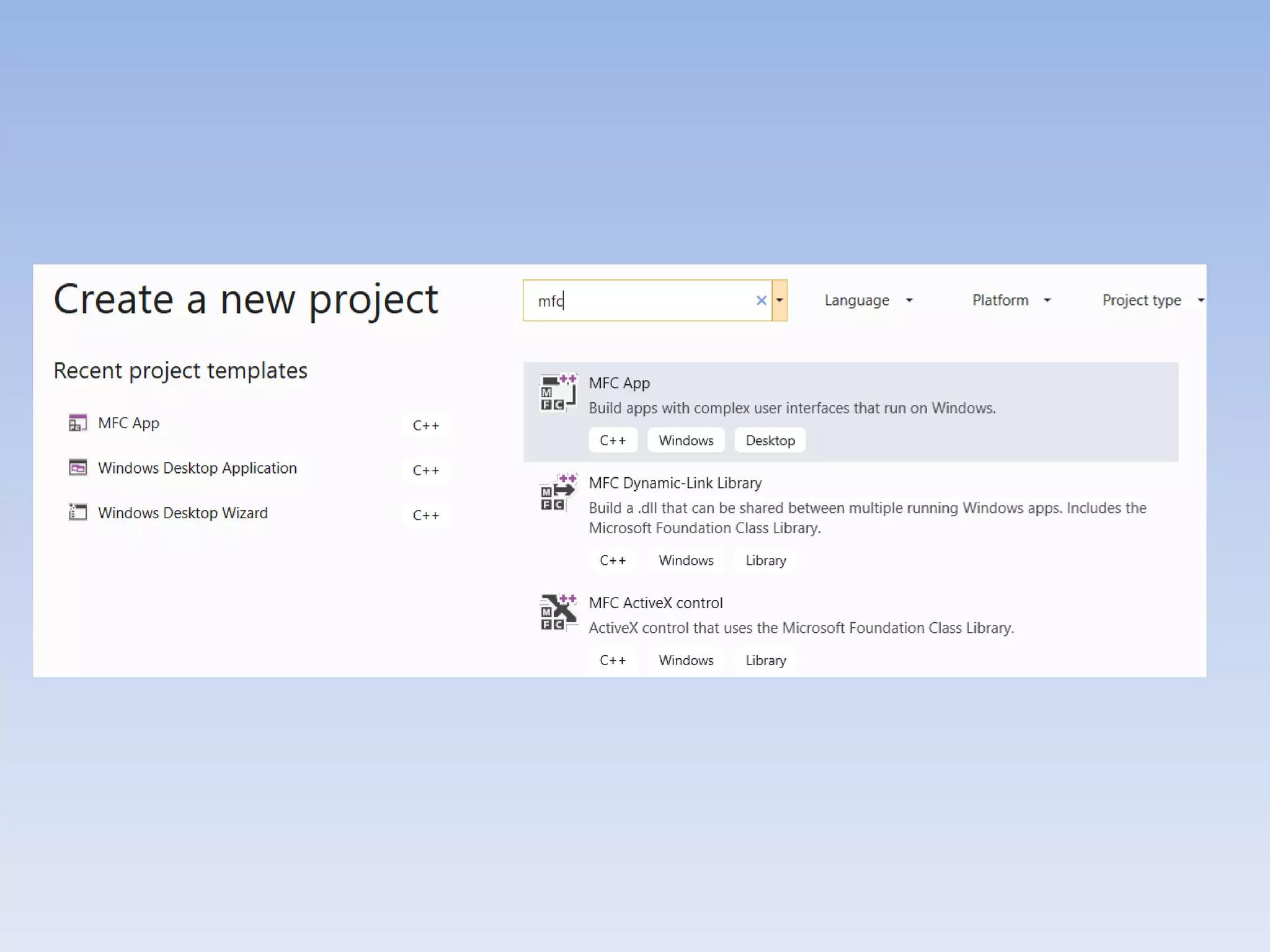Click the recent MFC App template icon
This screenshot has width=1270, height=952.
coord(78,423)
